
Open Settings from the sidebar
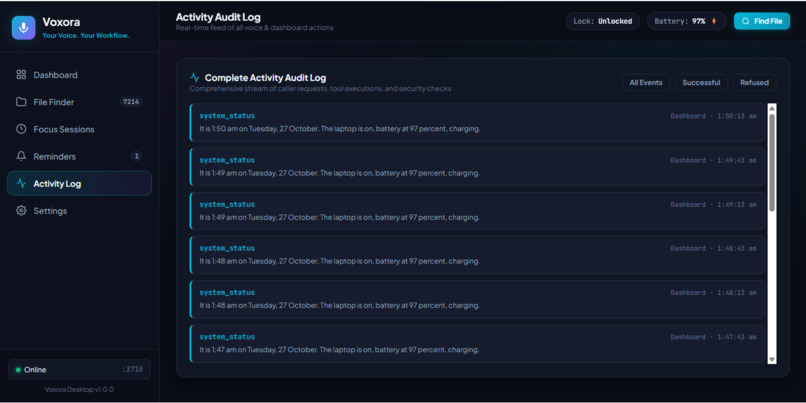click(79, 211)
